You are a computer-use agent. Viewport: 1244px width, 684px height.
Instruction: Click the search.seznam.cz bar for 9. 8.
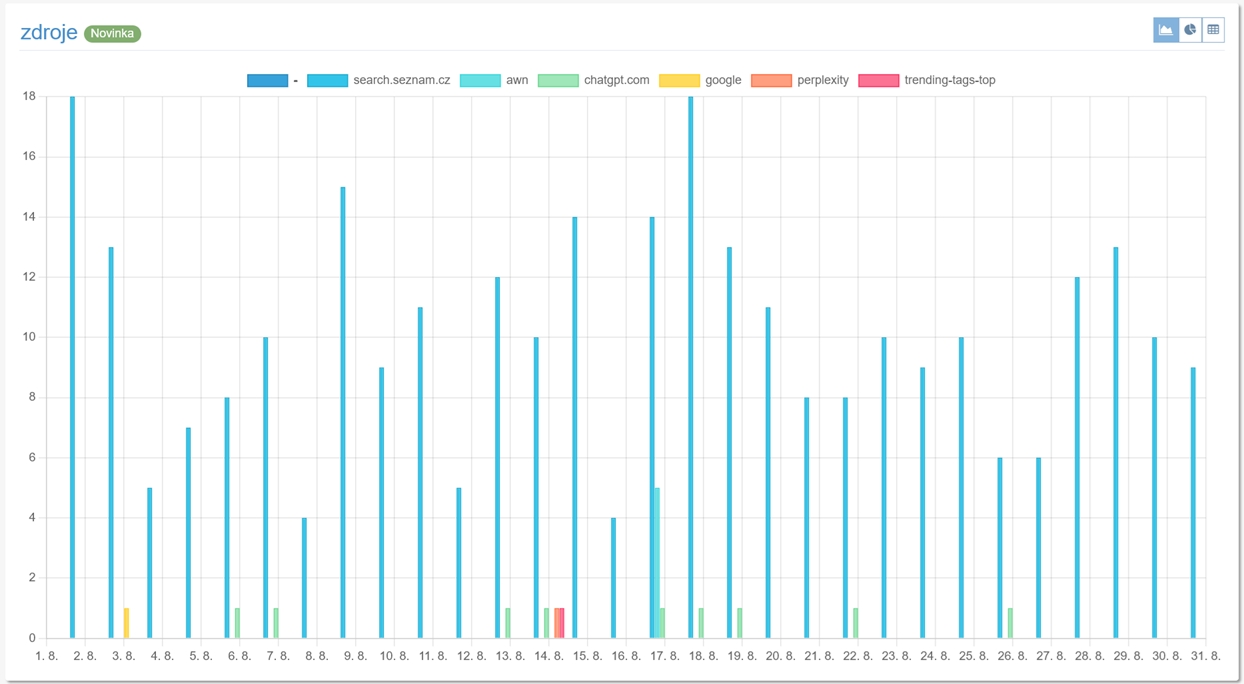[x=343, y=410]
